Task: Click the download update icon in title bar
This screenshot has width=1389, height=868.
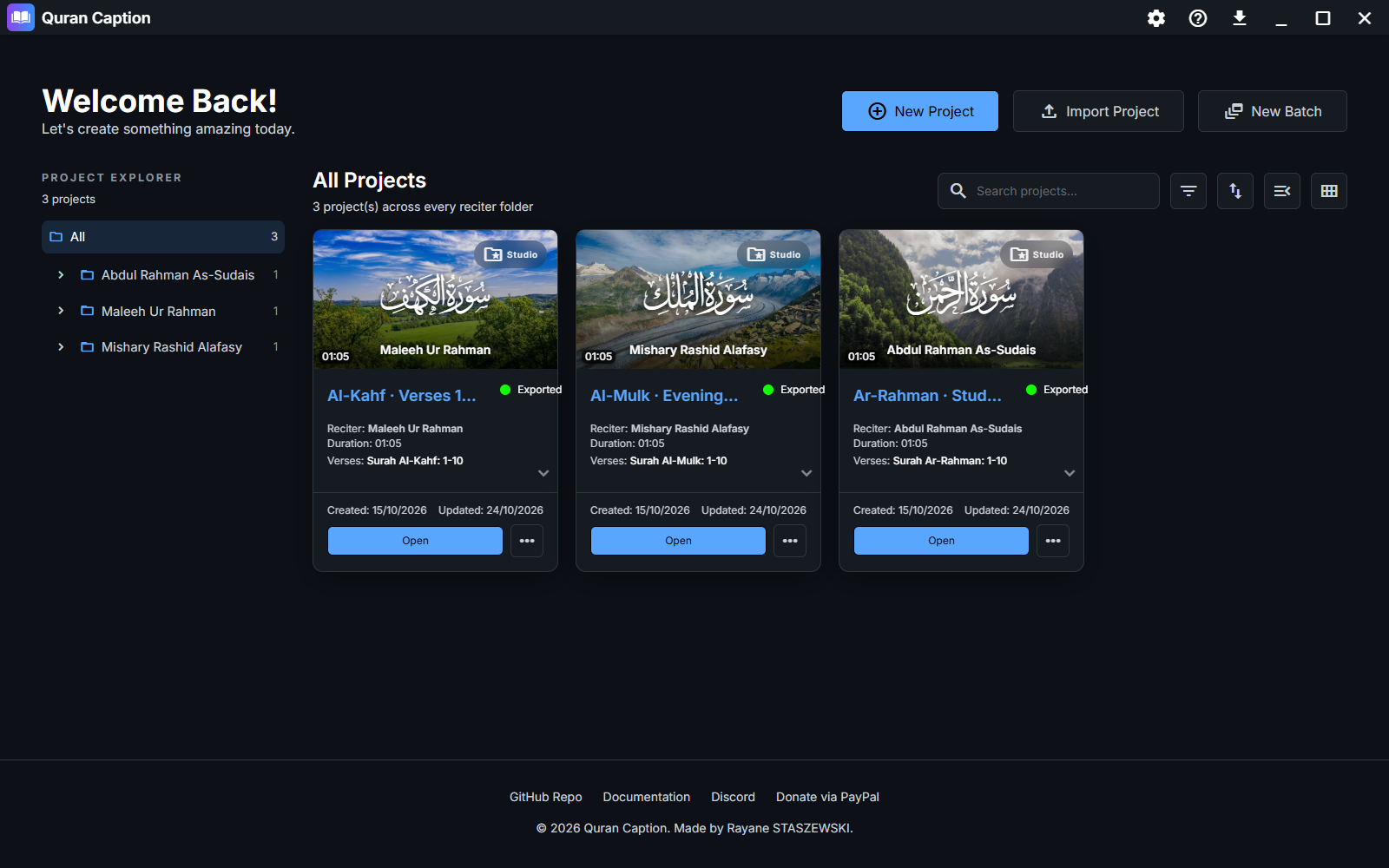Action: click(1240, 18)
